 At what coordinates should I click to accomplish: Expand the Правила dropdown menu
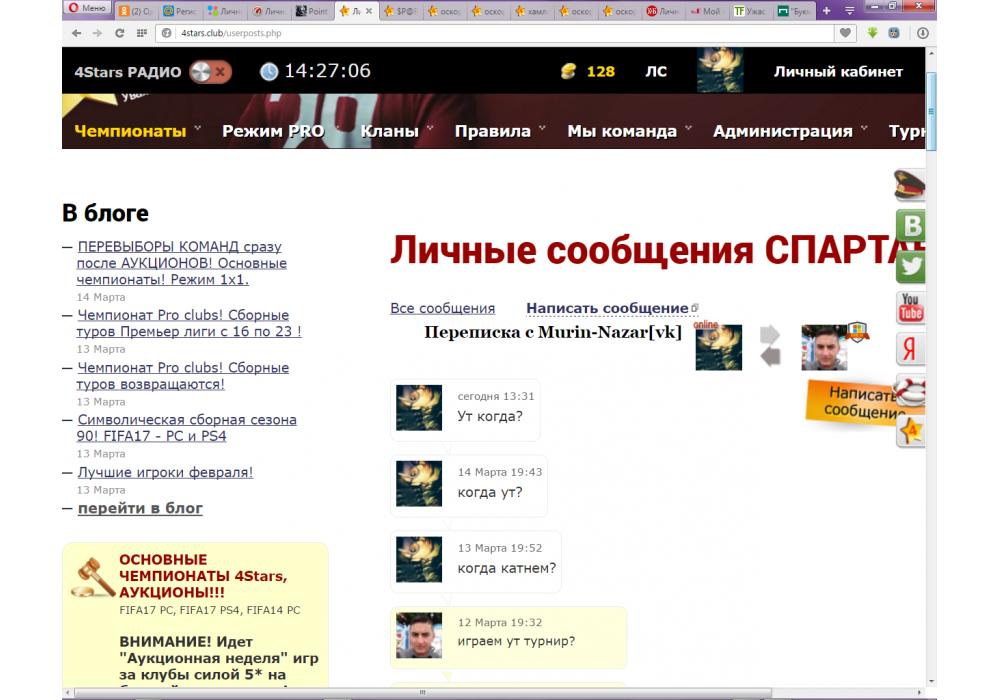click(542, 130)
